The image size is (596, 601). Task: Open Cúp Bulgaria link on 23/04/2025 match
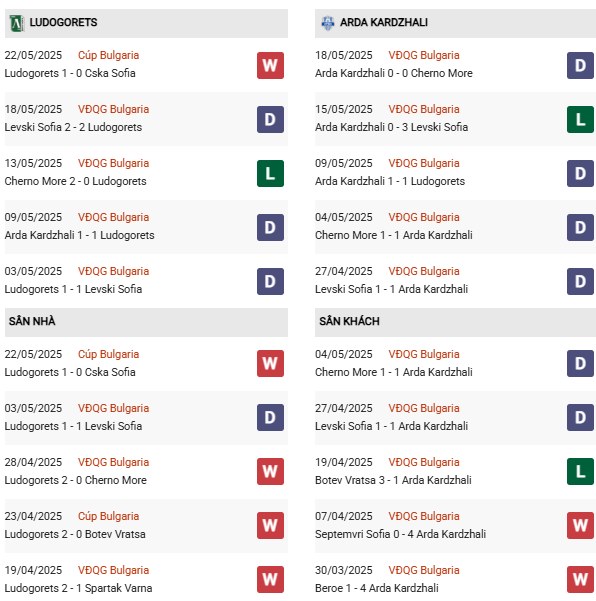pos(108,516)
